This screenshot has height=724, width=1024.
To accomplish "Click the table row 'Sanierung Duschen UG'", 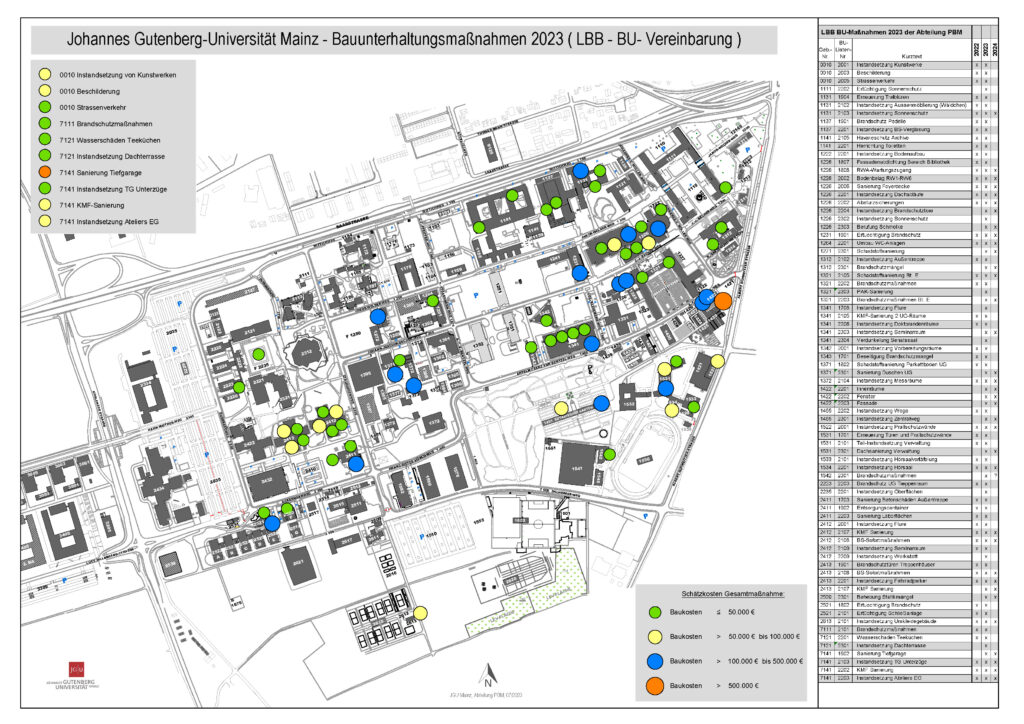I will [x=908, y=372].
